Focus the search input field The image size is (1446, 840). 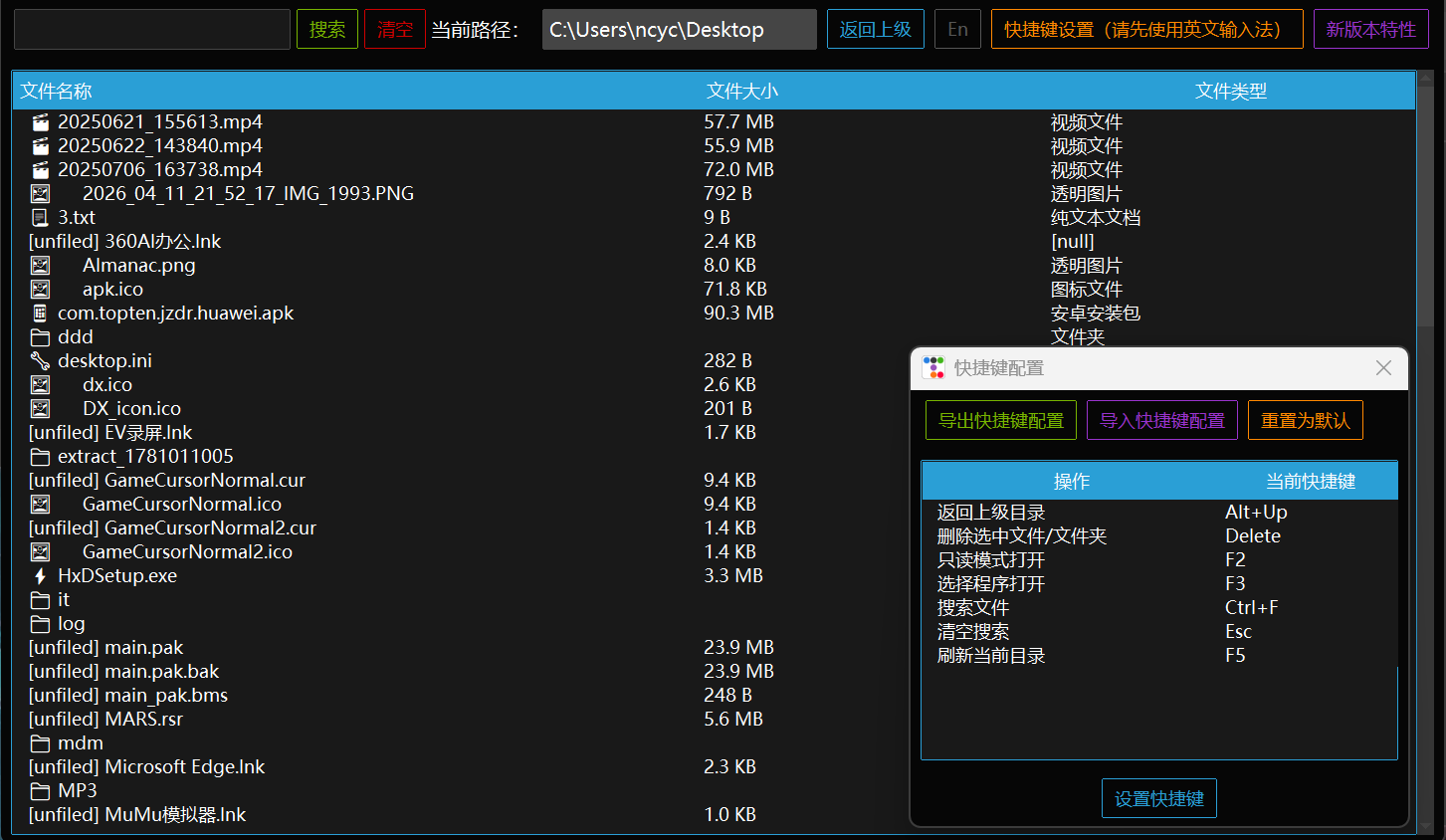[152, 29]
